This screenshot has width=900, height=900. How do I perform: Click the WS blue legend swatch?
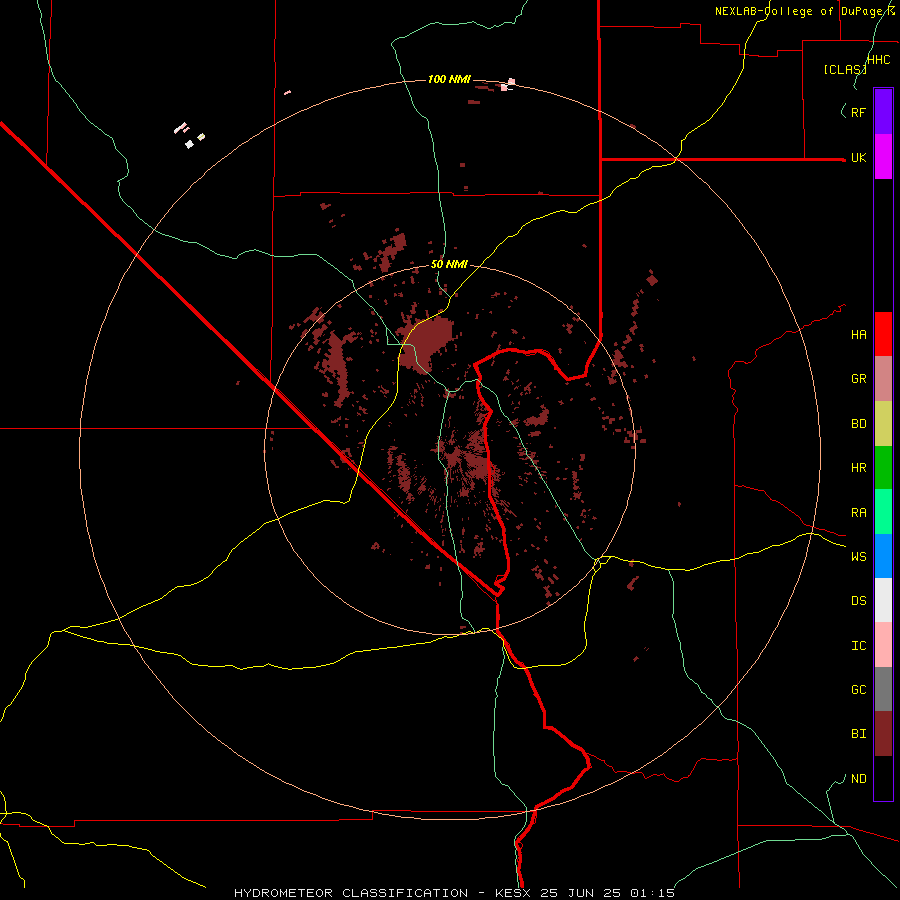(883, 556)
